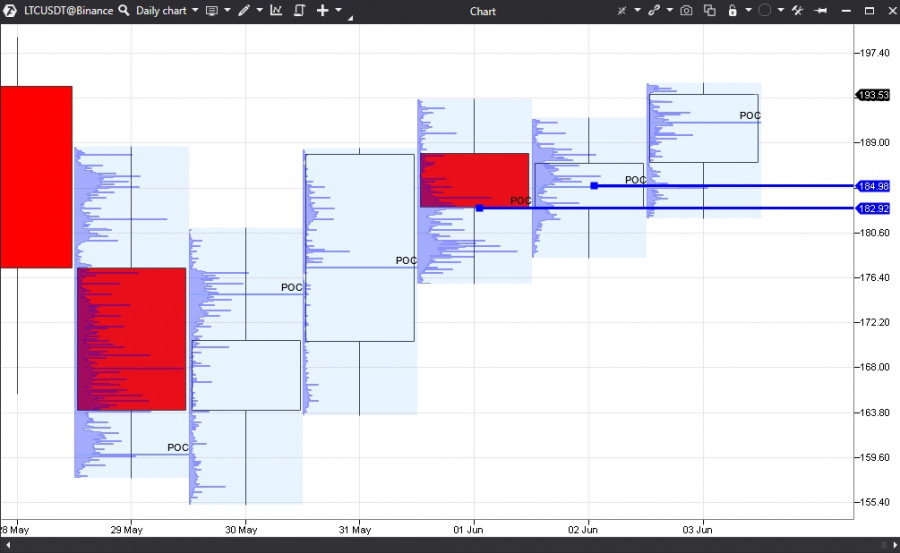Toggle the padlock lock icon

tap(732, 10)
